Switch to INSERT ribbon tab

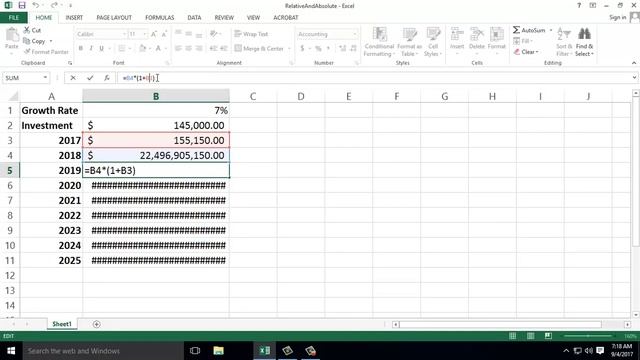click(74, 18)
